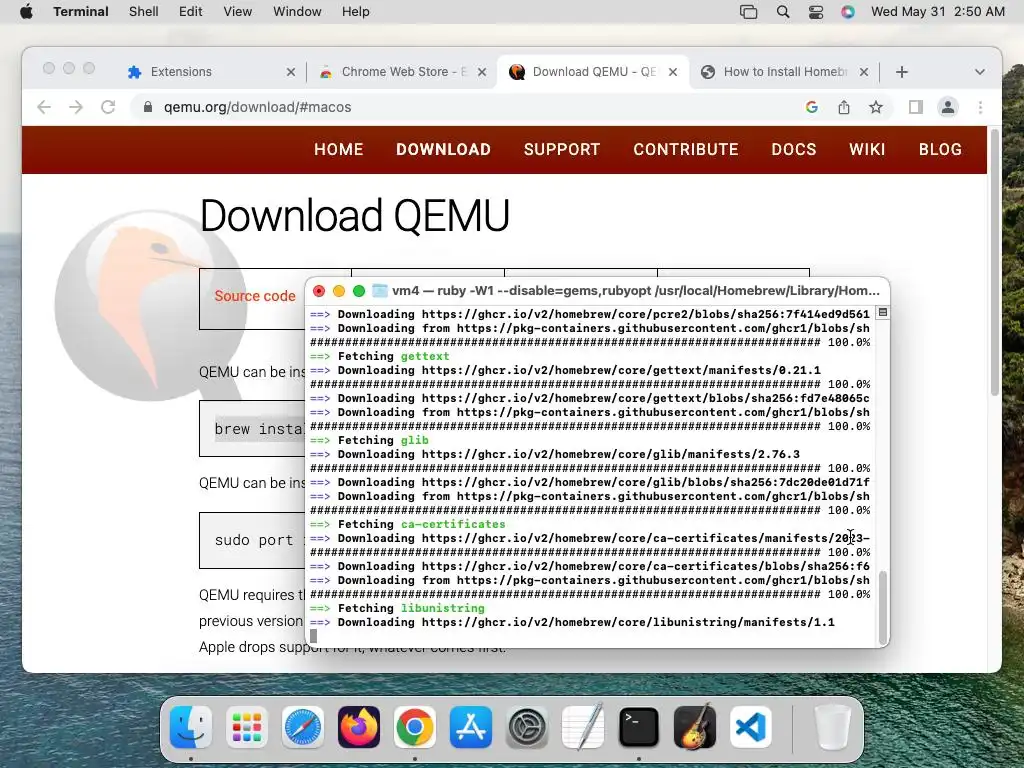Open Finder from the dock
Viewport: 1024px width, 768px height.
coord(191,727)
